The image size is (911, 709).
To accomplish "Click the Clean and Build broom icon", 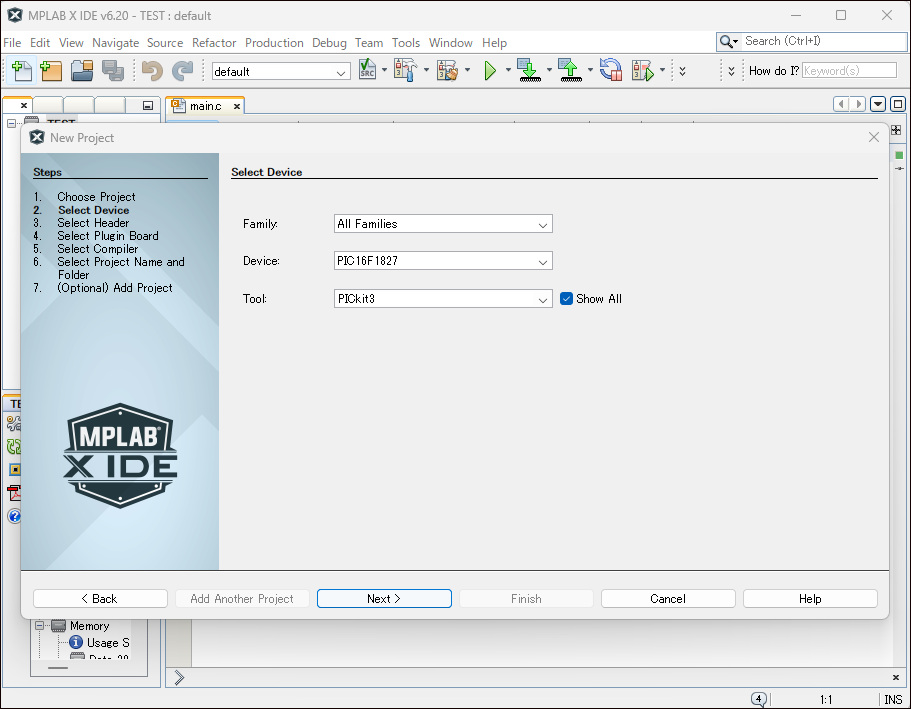I will pyautogui.click(x=447, y=70).
